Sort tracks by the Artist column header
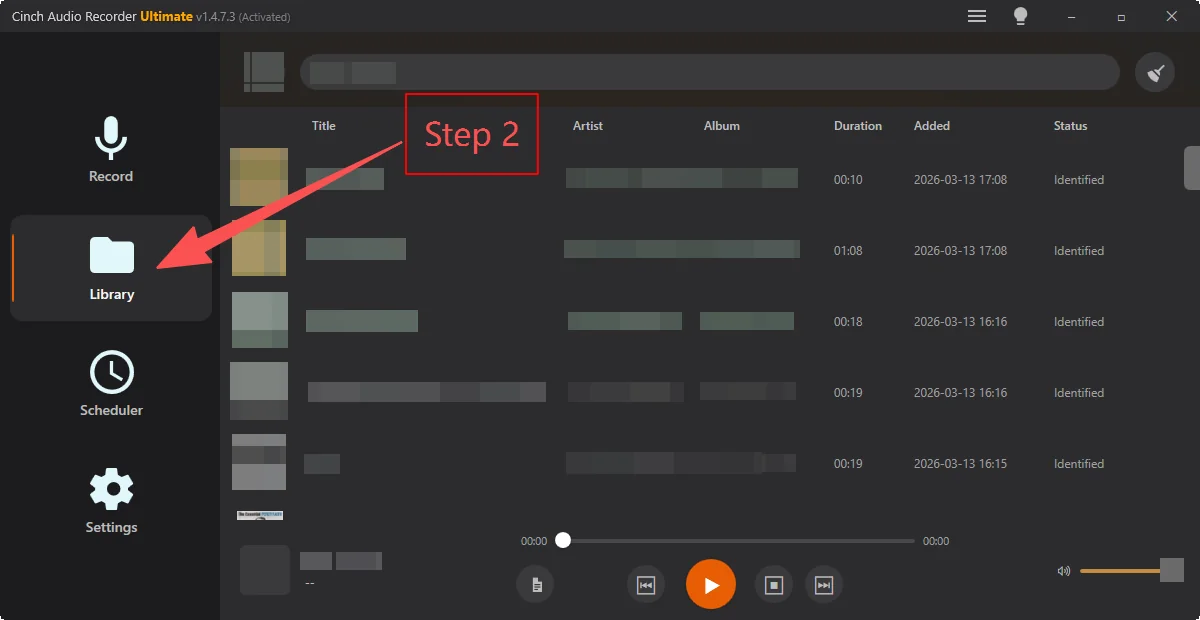The image size is (1200, 620). [587, 125]
